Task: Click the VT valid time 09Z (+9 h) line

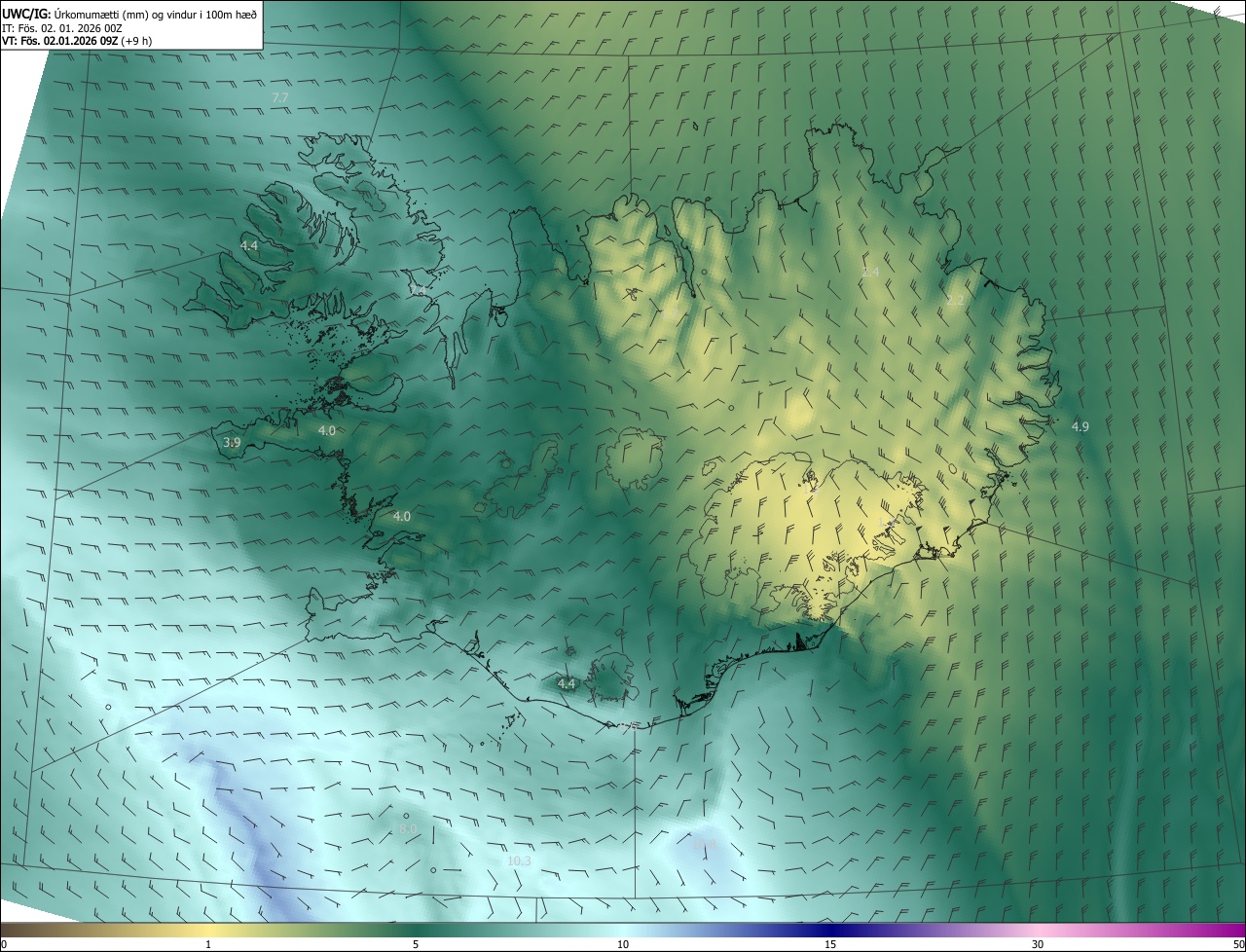Action: [x=77, y=41]
